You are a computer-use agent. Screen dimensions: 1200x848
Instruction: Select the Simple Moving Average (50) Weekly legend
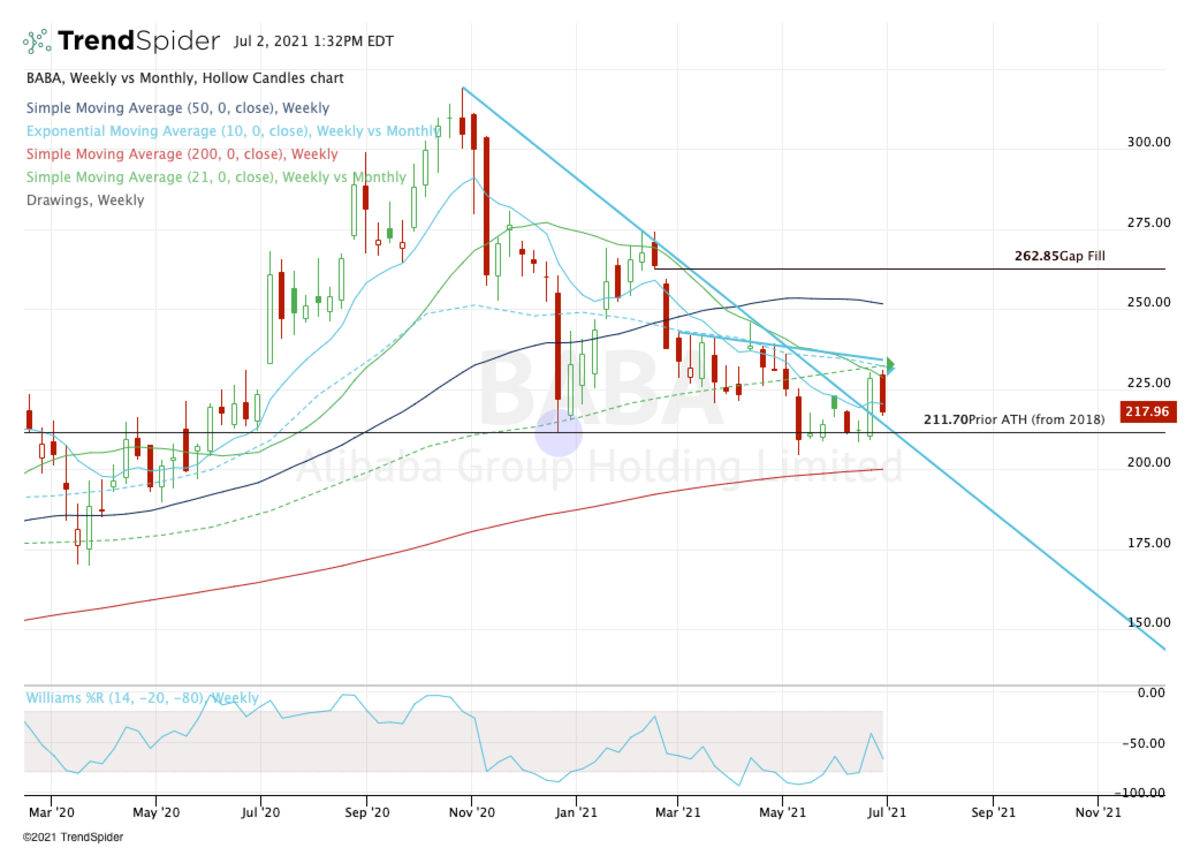[x=177, y=108]
